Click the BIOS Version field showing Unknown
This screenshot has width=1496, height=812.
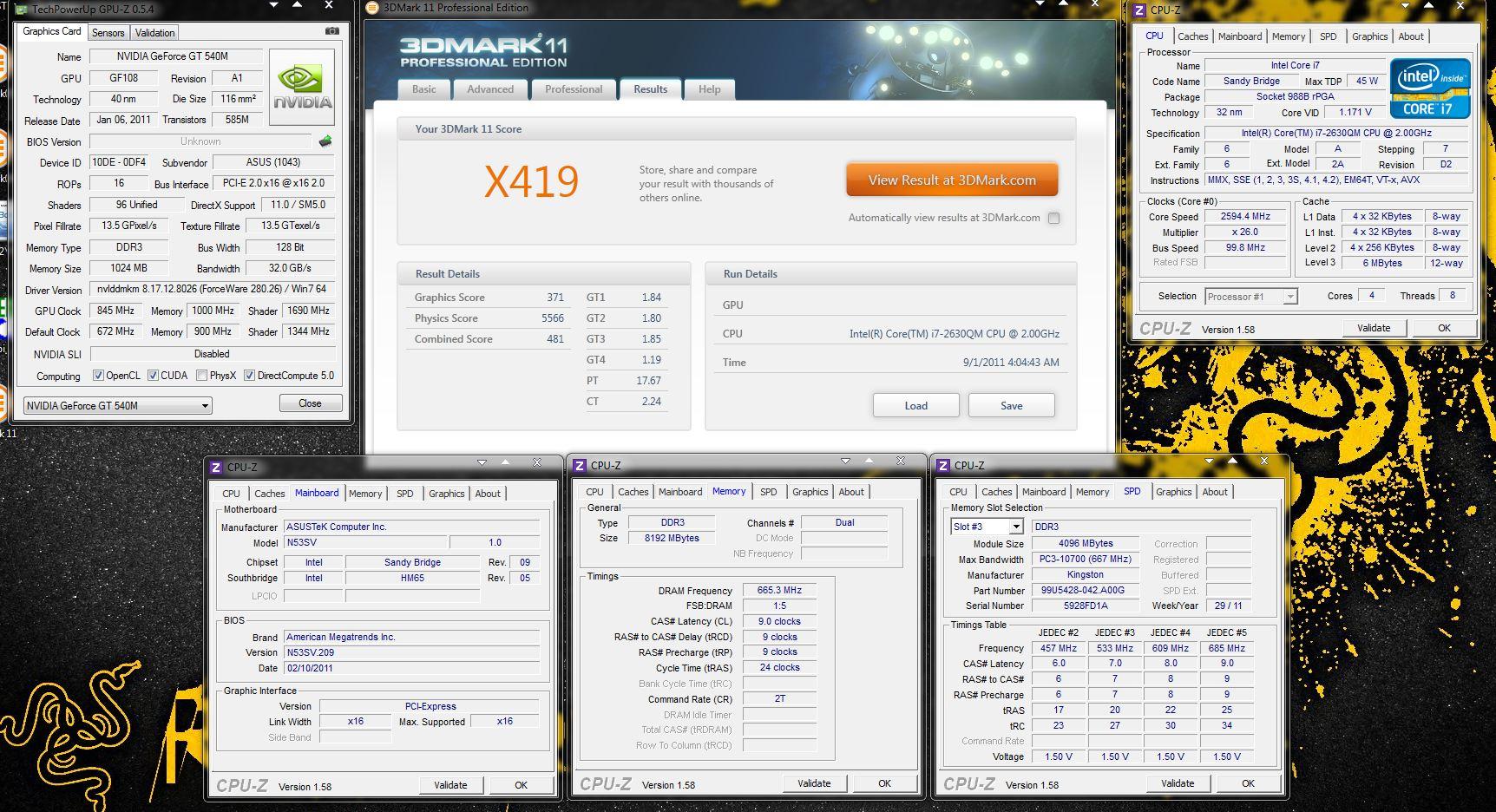(x=200, y=141)
